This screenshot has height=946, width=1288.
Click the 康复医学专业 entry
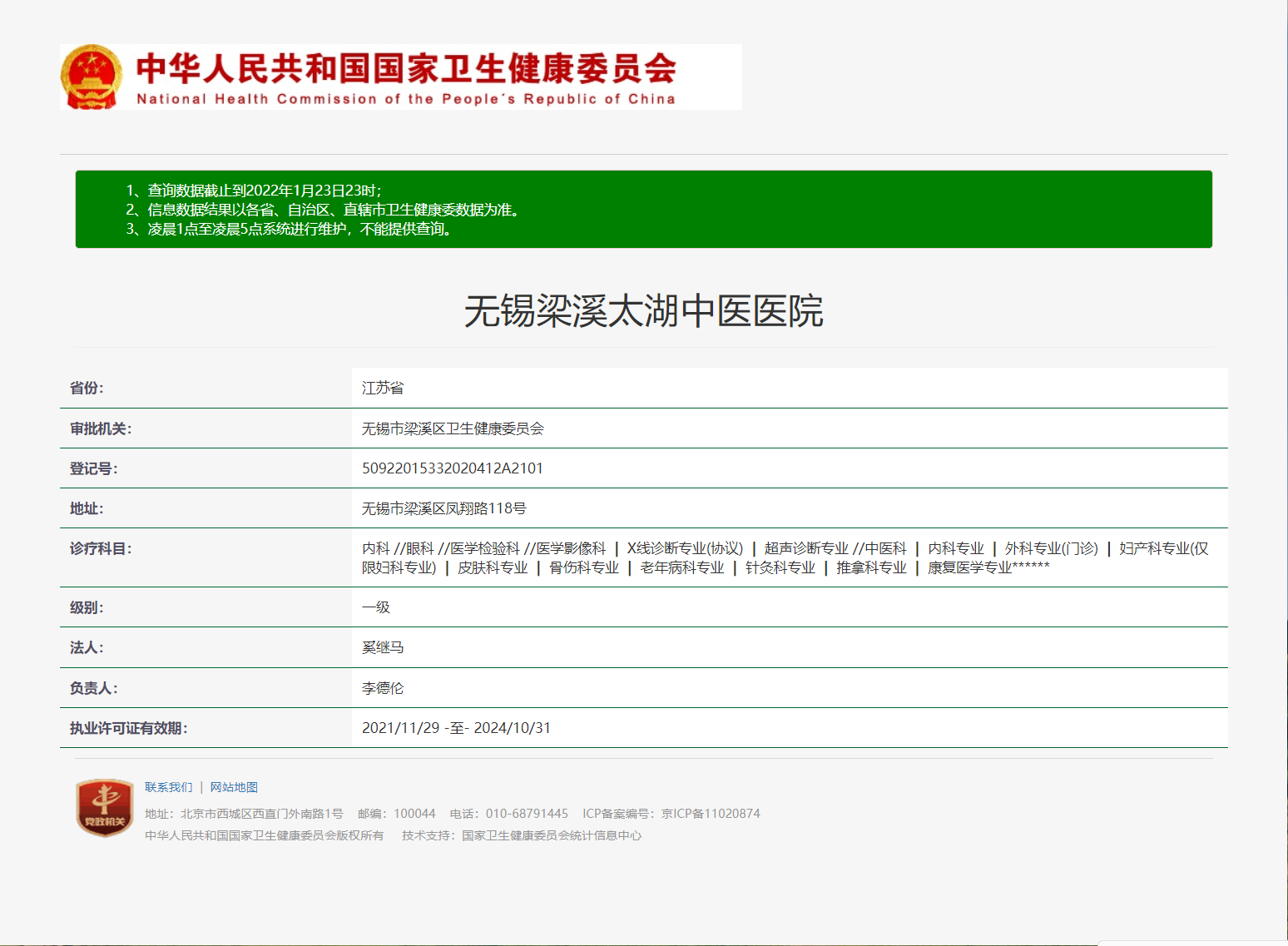point(970,567)
